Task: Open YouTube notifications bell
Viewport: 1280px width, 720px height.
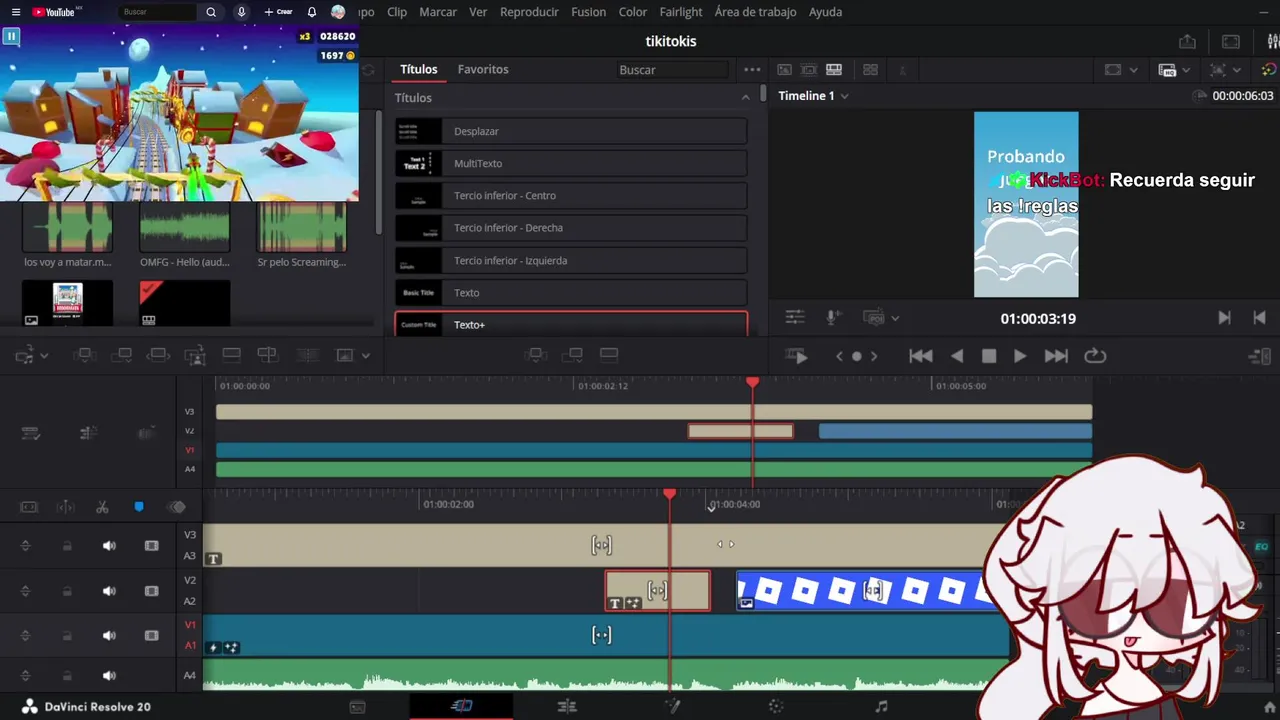Action: pos(312,12)
